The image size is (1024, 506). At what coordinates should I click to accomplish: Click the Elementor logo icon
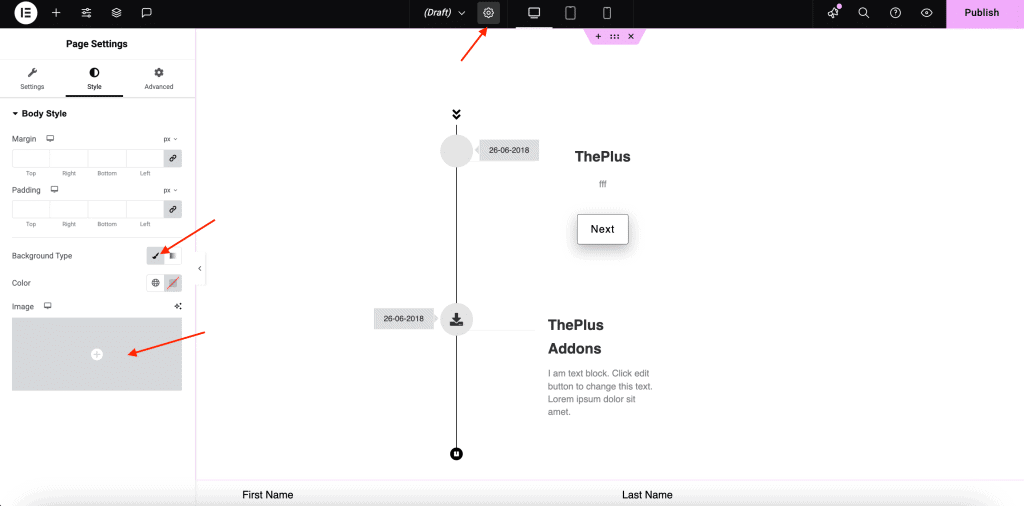26,13
